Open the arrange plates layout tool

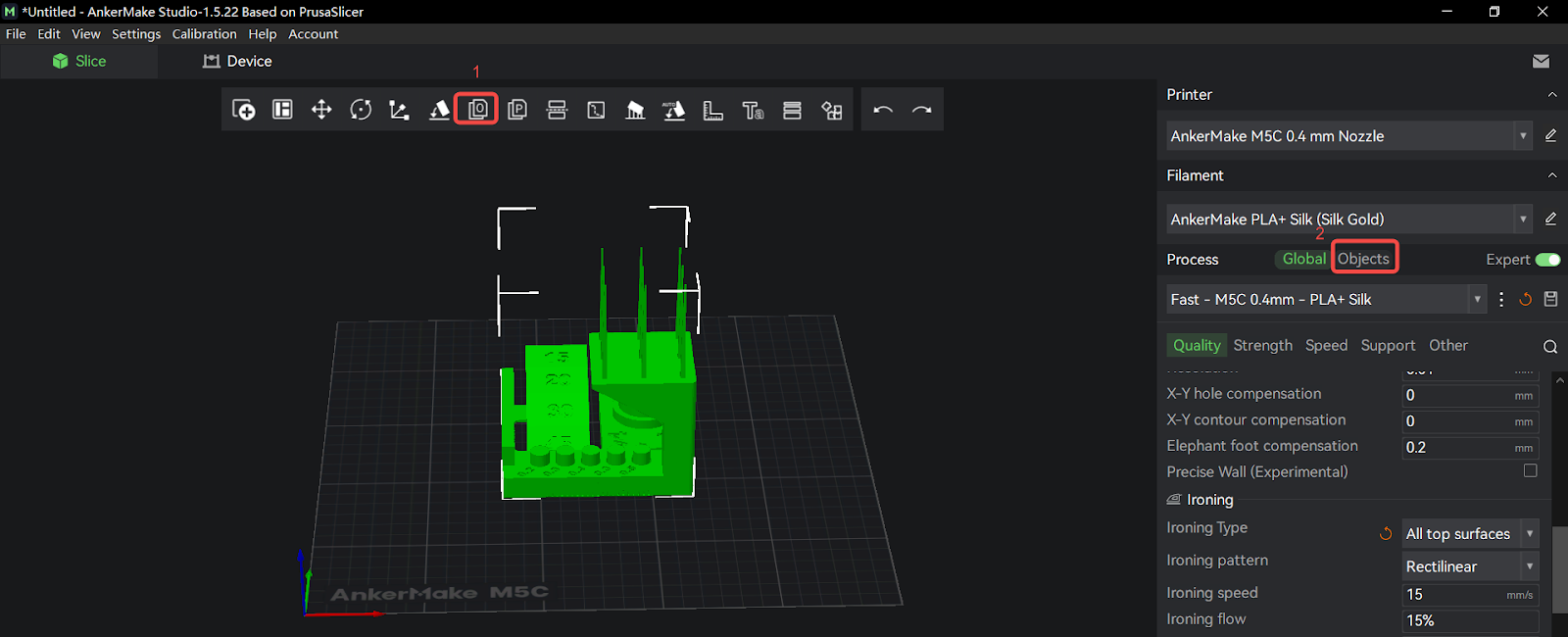(282, 110)
